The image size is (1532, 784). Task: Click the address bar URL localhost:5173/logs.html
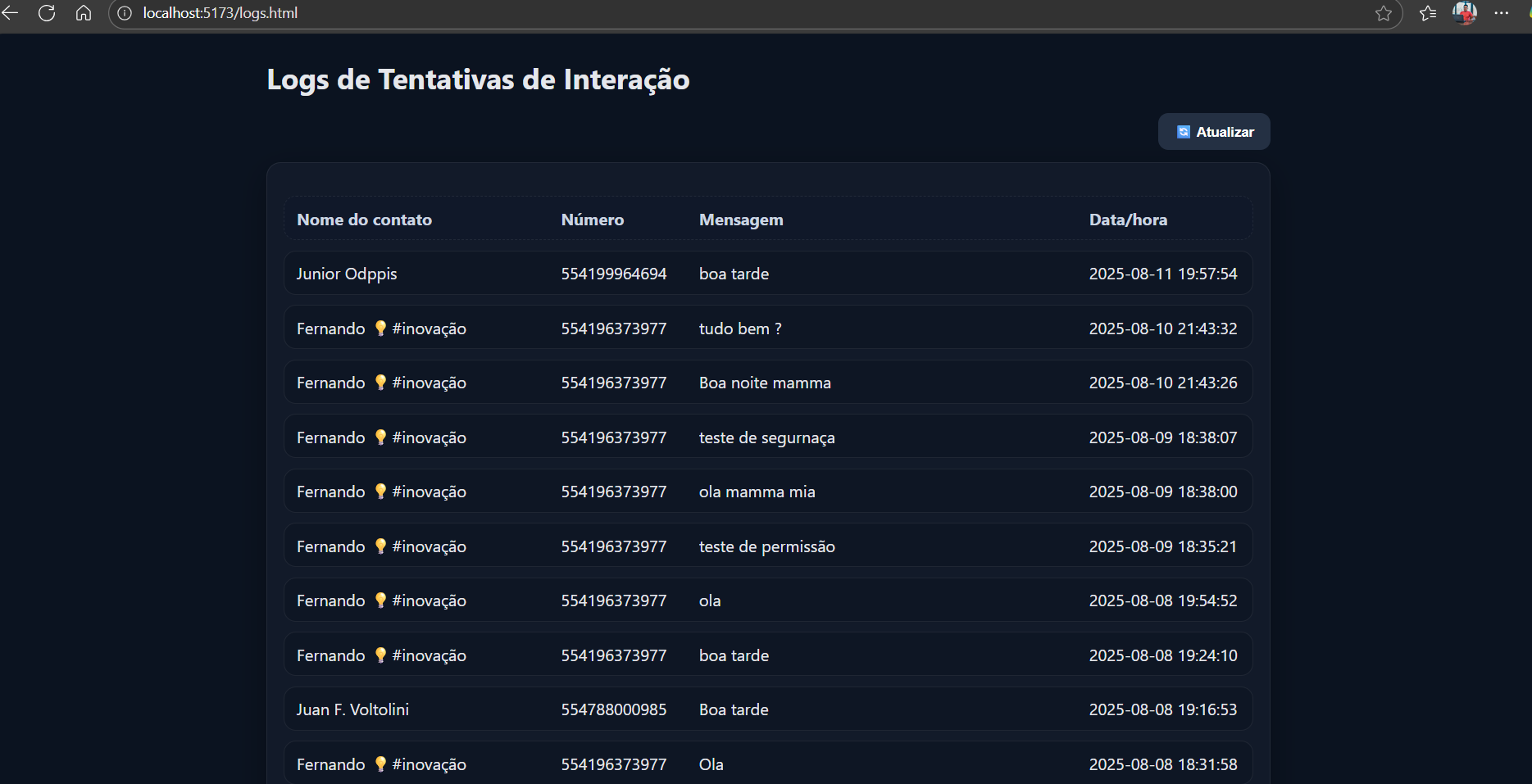[x=220, y=13]
